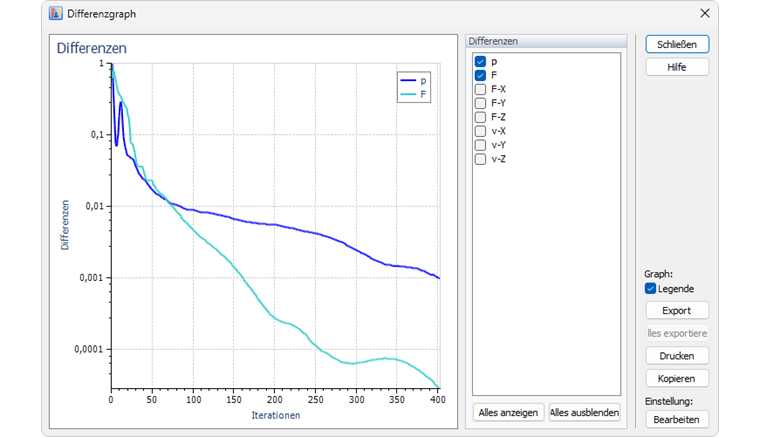Image resolution: width=760 pixels, height=437 pixels.
Task: Click the Export button
Action: pos(677,311)
